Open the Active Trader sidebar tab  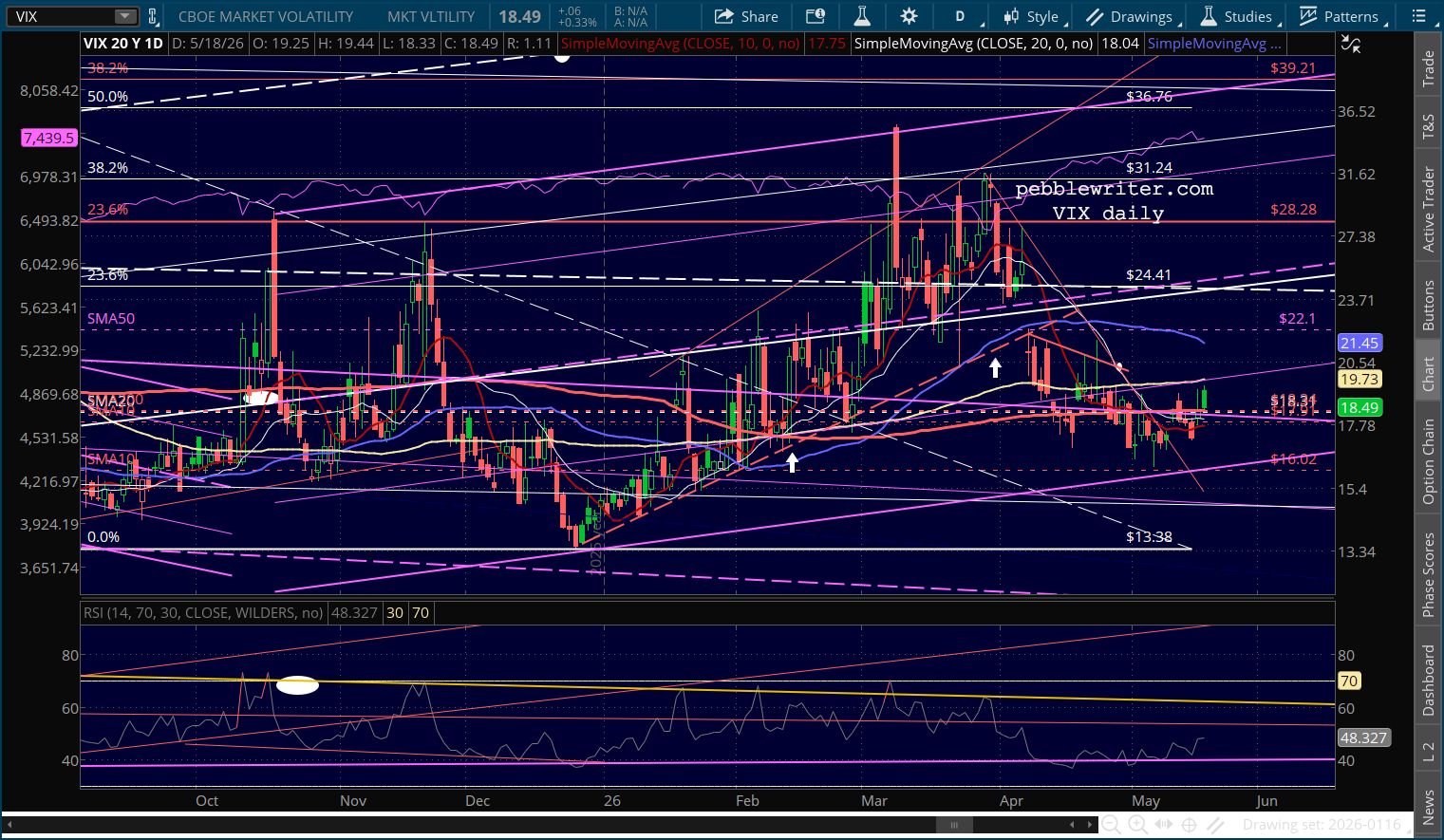pos(1428,209)
